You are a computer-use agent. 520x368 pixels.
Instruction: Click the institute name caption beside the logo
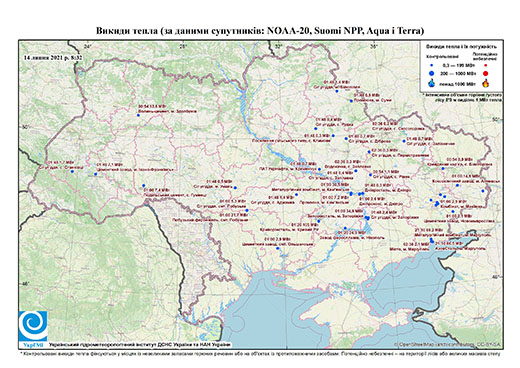click(140, 345)
